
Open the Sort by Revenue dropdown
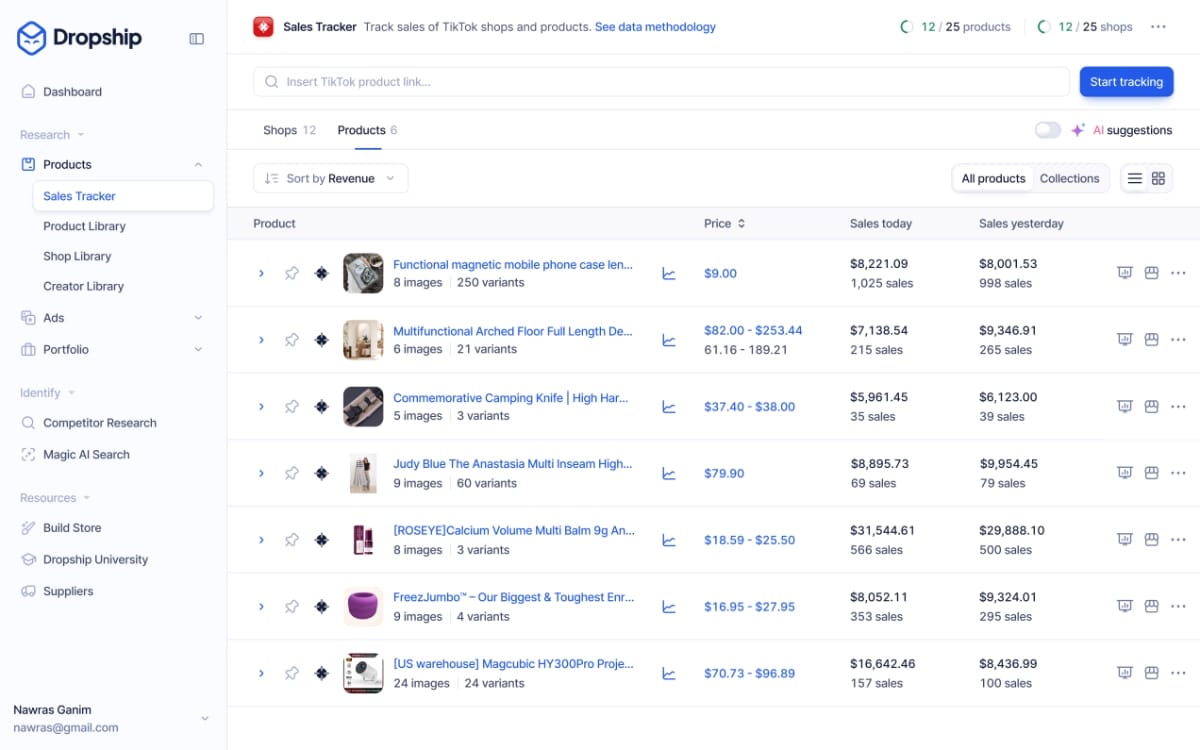(330, 179)
